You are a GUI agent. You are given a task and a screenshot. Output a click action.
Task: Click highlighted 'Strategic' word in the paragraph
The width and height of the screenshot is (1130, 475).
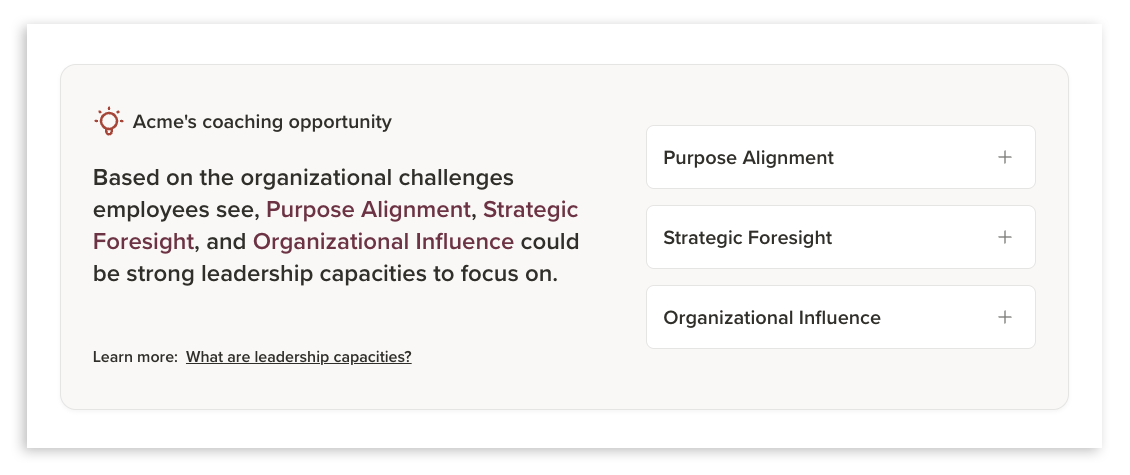[530, 210]
